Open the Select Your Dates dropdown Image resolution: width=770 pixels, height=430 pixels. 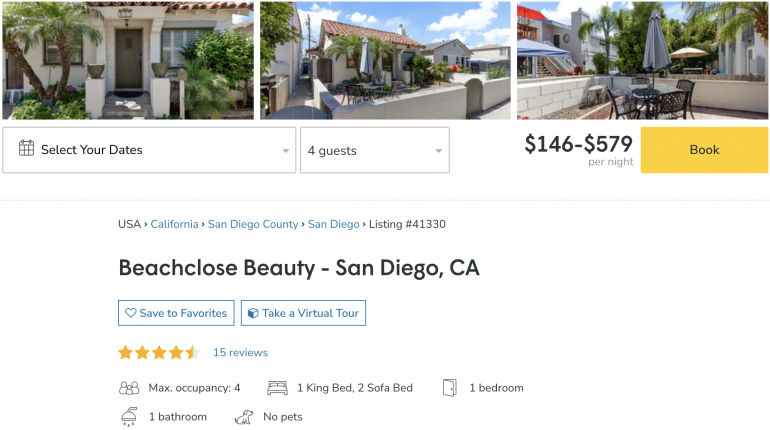click(149, 150)
